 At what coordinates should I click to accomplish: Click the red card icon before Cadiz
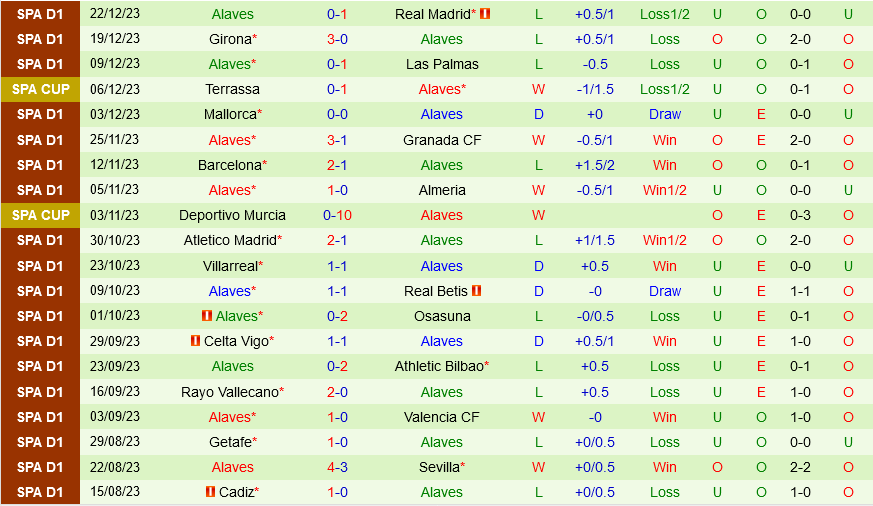210,492
